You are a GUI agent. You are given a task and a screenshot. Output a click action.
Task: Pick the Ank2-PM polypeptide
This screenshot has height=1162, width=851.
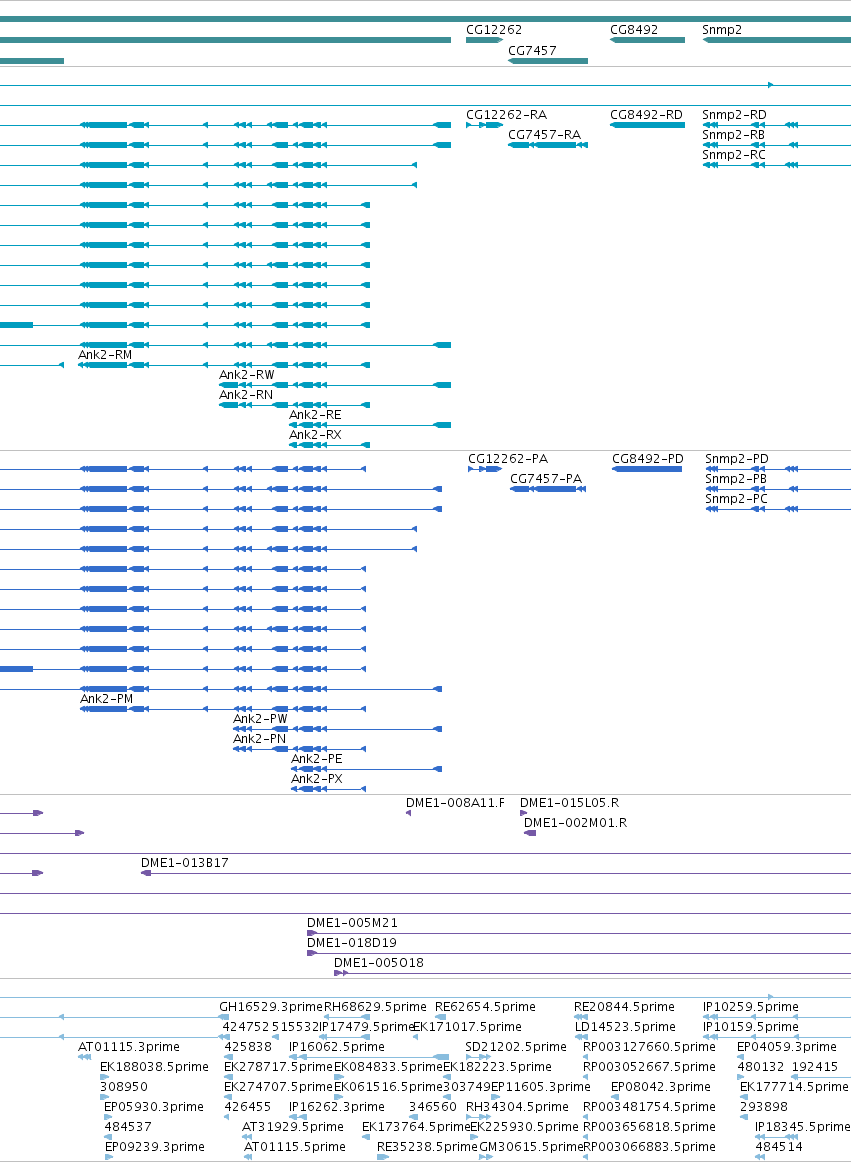(223, 709)
